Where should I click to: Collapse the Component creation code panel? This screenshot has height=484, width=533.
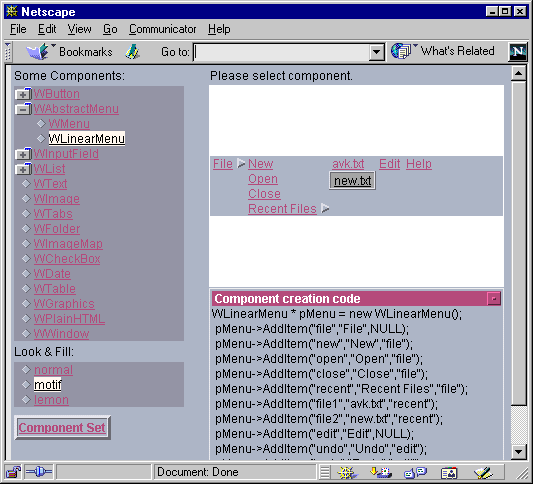pos(494,299)
